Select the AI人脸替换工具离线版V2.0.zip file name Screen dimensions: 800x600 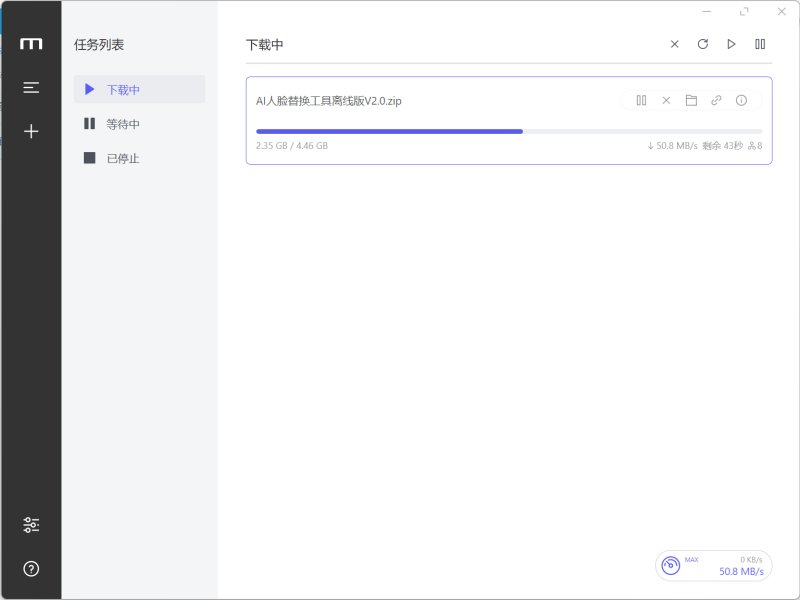tap(329, 101)
